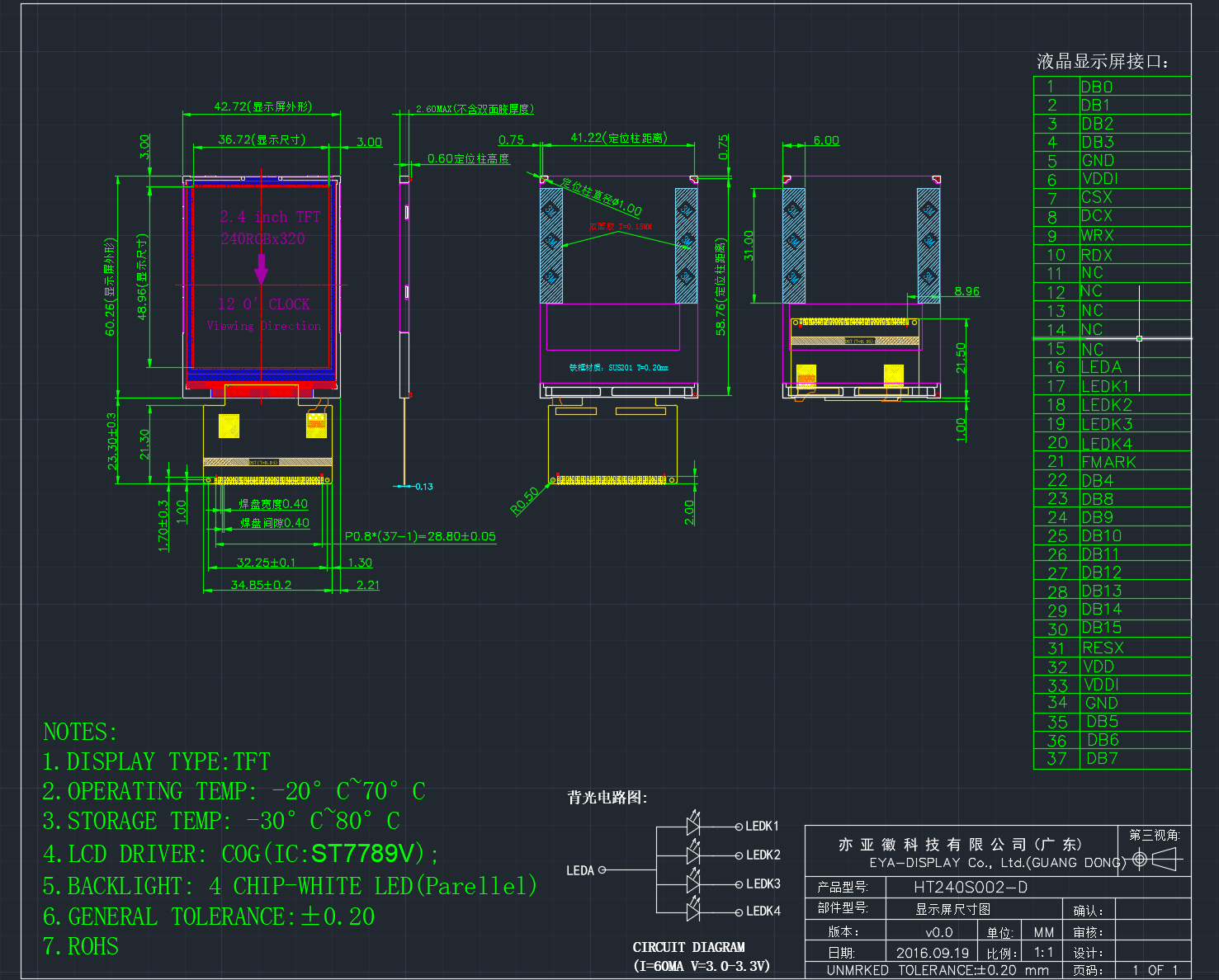Viewport: 1219px width, 980px height.
Task: Select the FMARK pin label in row 21
Action: 1108,462
